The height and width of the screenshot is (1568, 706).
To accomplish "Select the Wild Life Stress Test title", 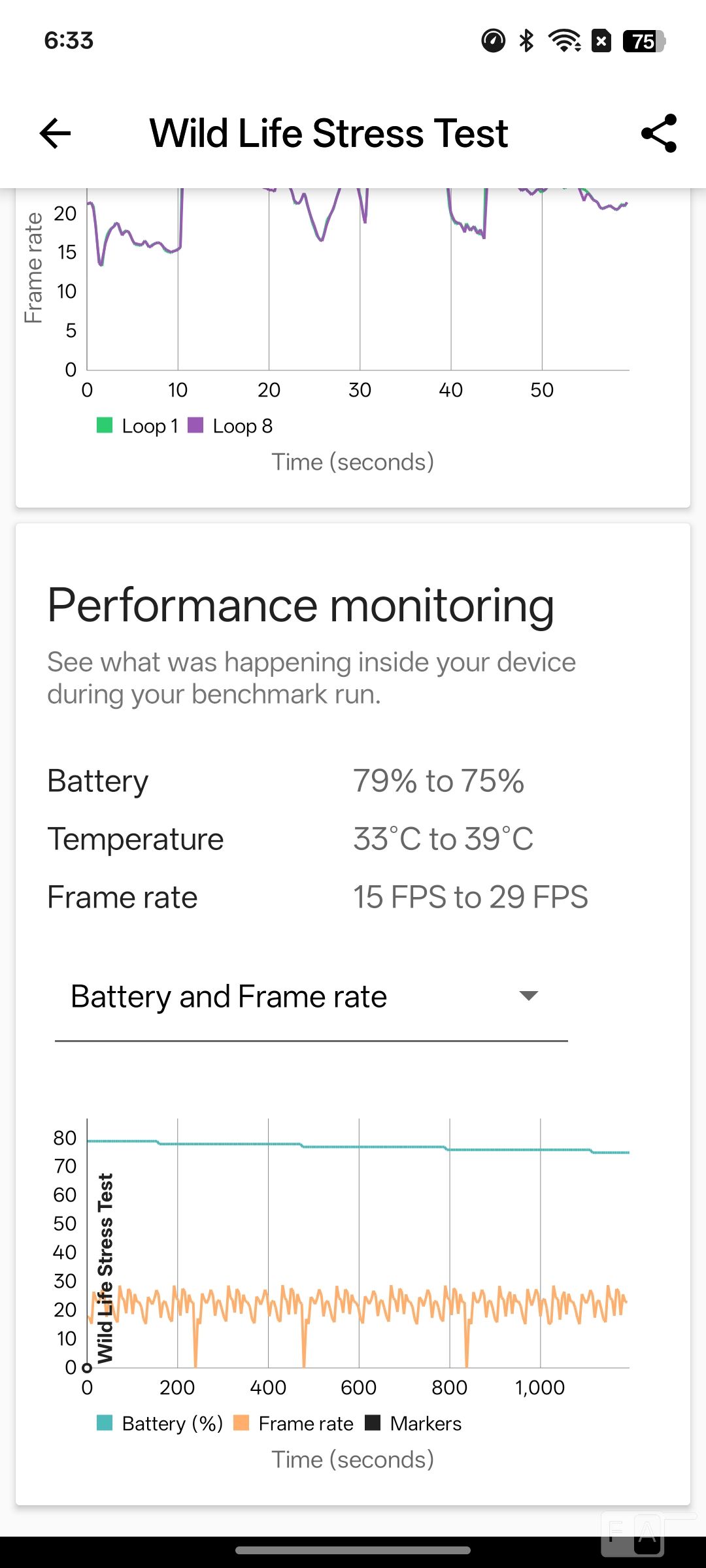I will (329, 133).
